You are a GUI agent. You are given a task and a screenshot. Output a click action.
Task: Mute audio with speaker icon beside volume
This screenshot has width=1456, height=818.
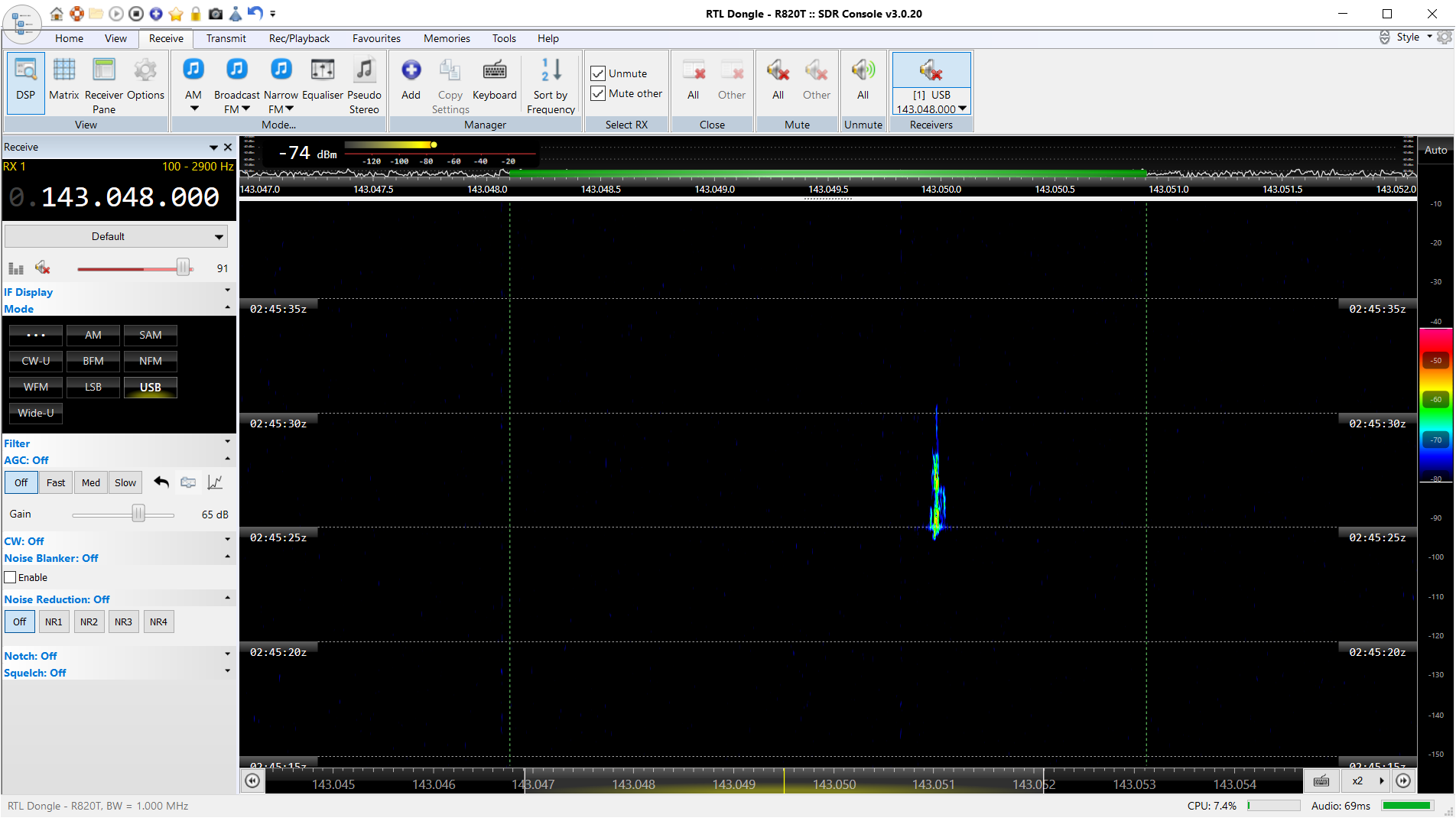43,268
